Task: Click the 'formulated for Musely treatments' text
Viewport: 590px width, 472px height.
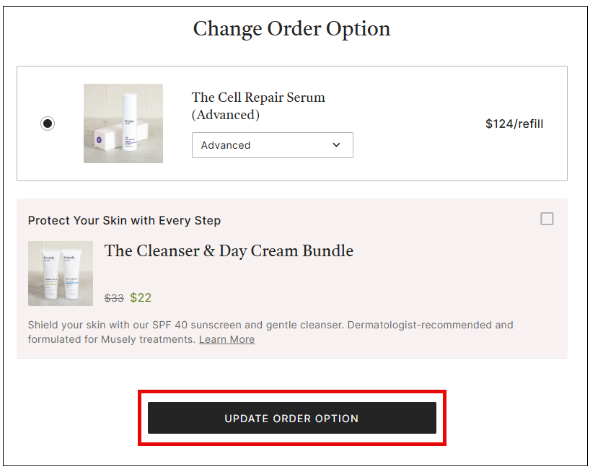Action: (111, 340)
